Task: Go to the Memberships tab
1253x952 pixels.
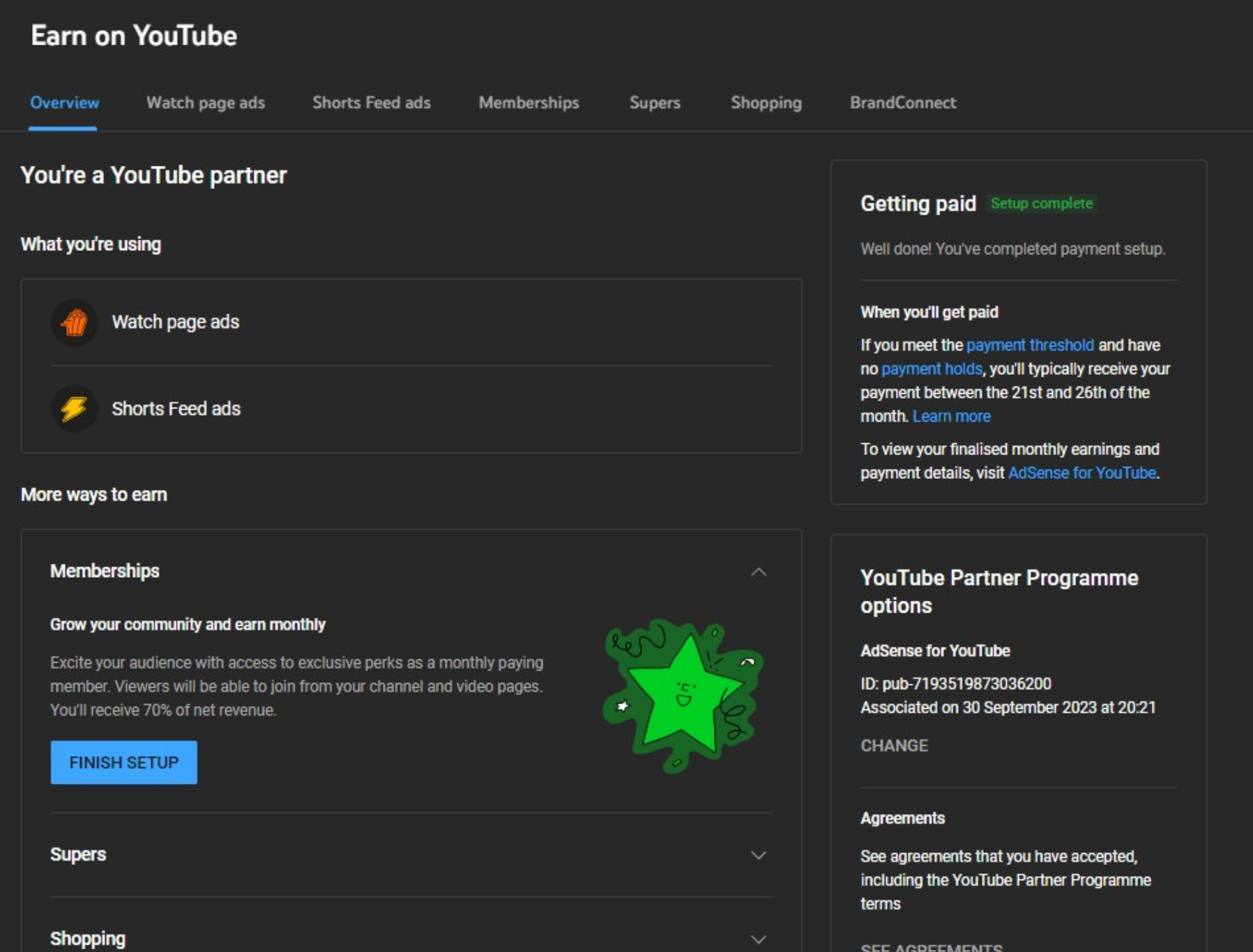Action: coord(529,103)
